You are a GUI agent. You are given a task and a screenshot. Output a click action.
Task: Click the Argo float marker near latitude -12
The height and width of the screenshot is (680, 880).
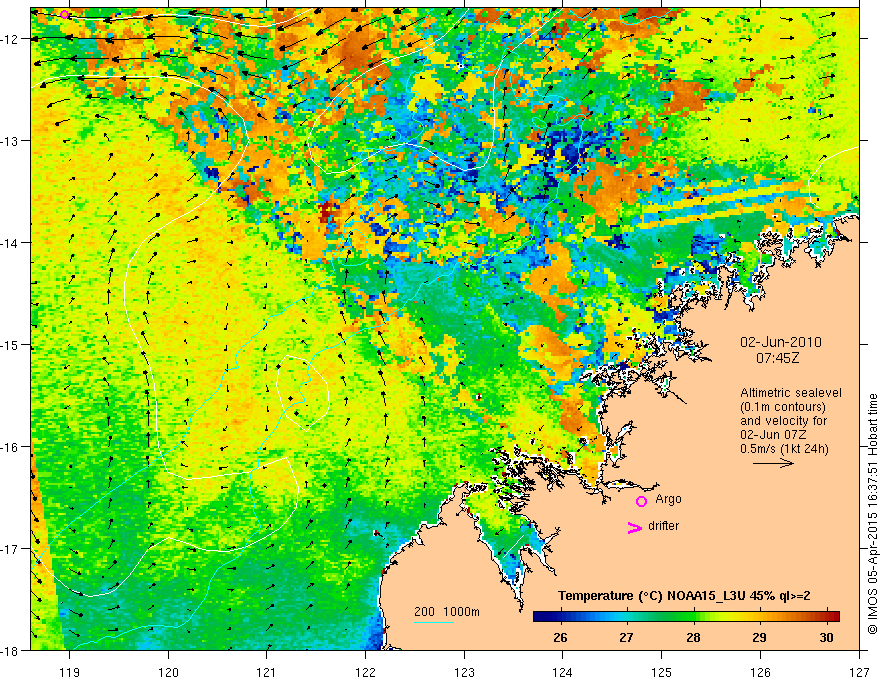pyautogui.click(x=65, y=14)
